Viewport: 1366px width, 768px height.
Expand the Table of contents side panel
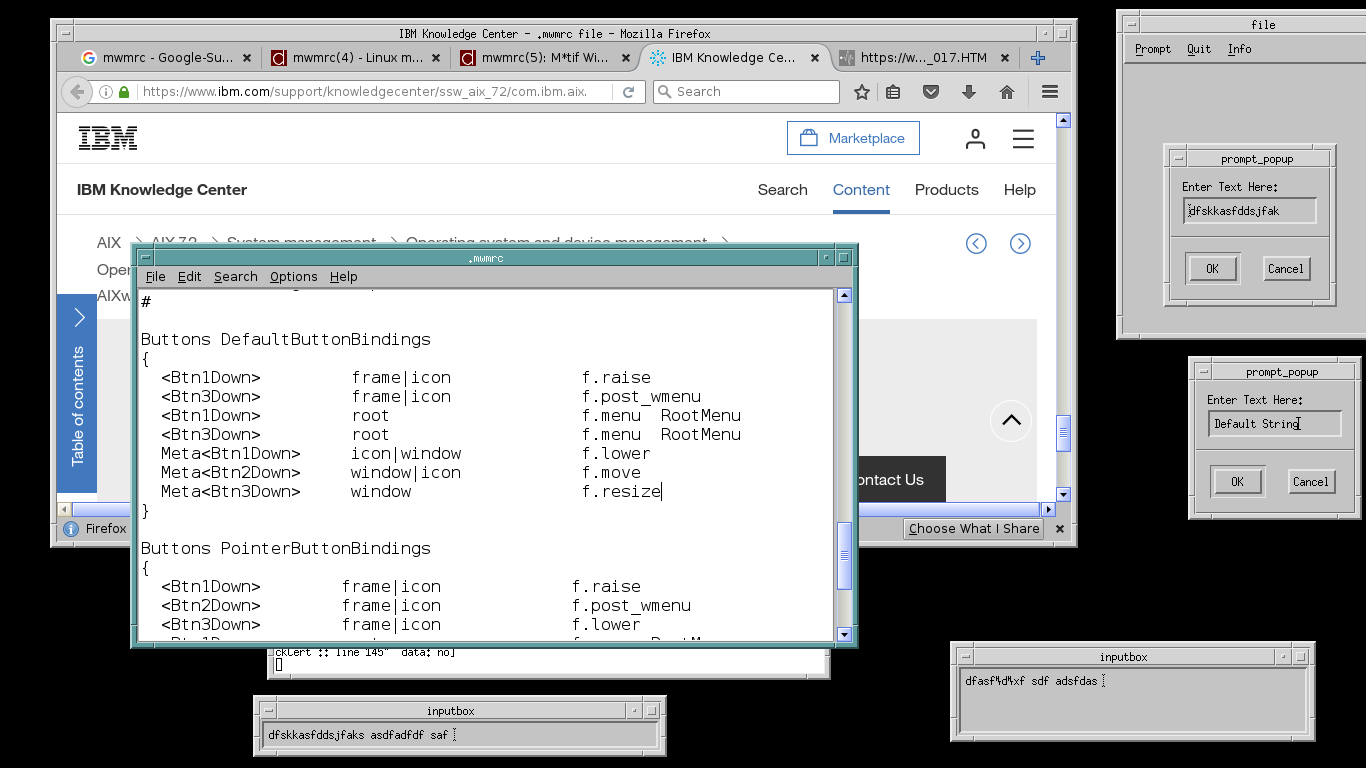tap(77, 394)
